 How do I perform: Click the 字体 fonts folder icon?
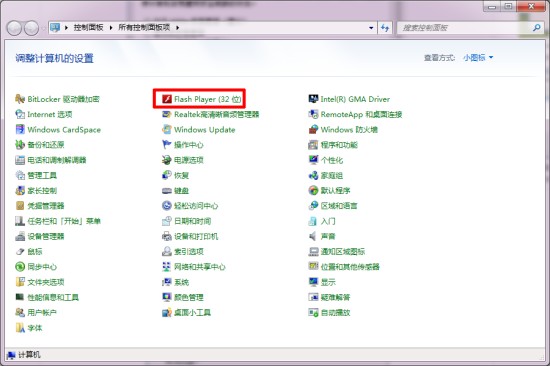20,328
